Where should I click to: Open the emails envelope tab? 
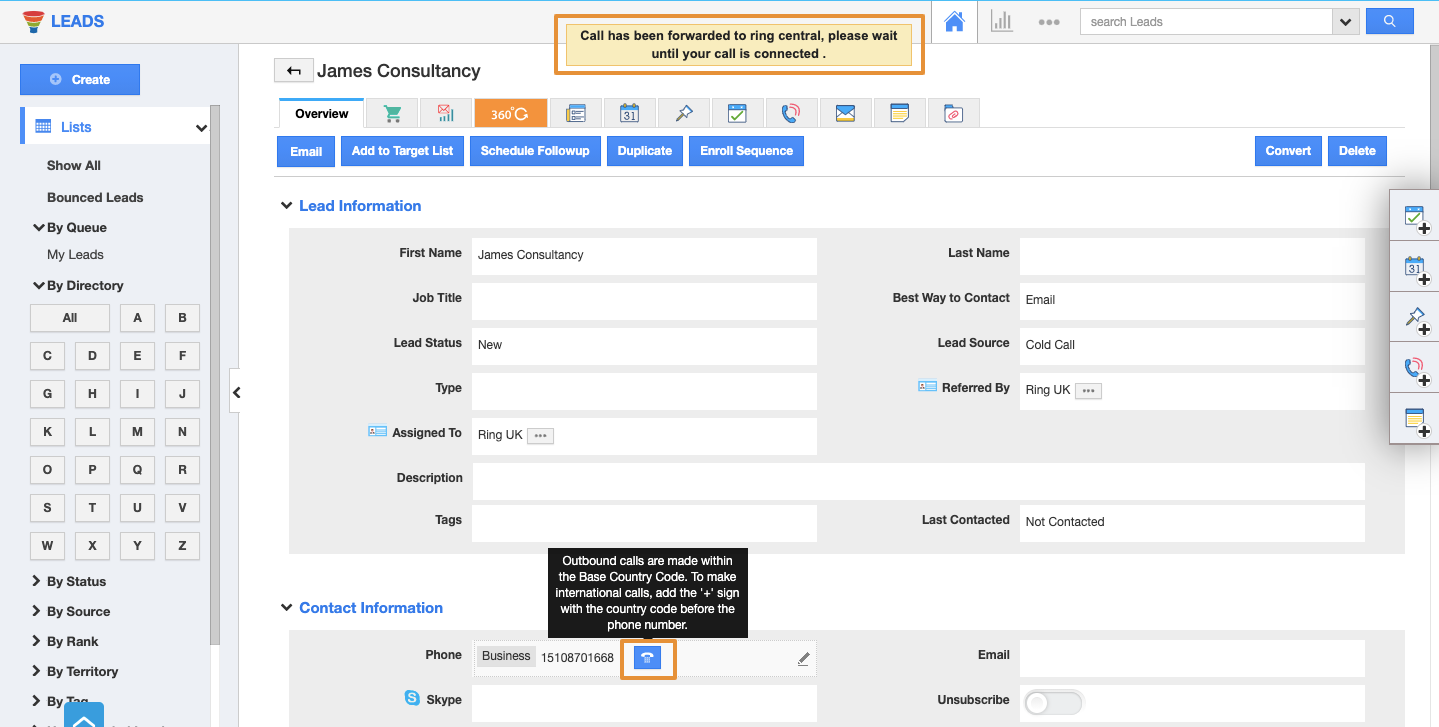(845, 113)
